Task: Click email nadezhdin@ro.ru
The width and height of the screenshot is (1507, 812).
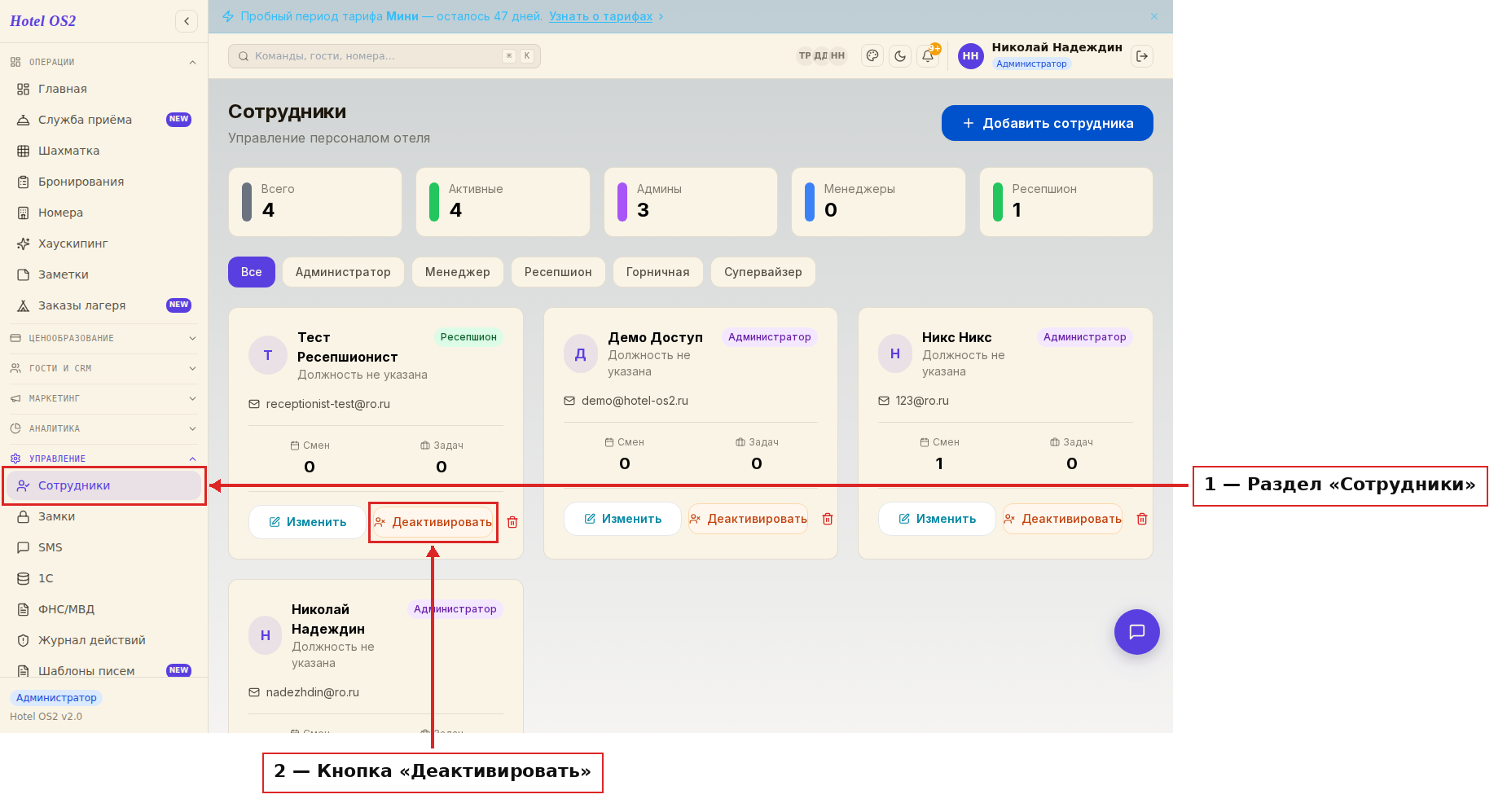Action: [x=312, y=692]
